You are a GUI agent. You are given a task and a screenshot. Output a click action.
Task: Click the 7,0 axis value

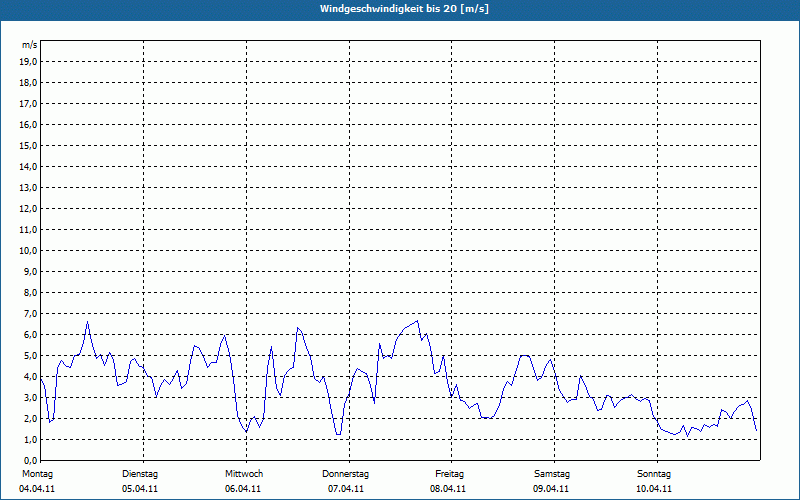coord(31,314)
